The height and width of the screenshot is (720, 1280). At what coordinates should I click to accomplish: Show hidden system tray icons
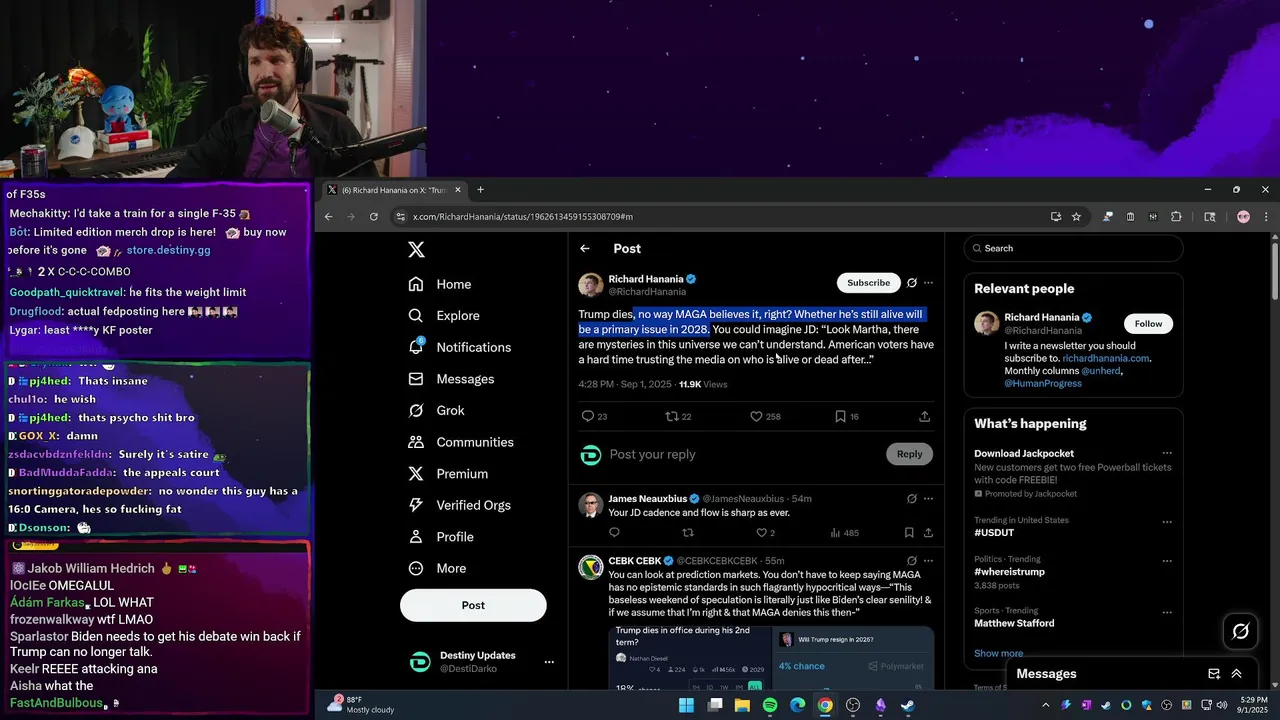tap(1046, 705)
